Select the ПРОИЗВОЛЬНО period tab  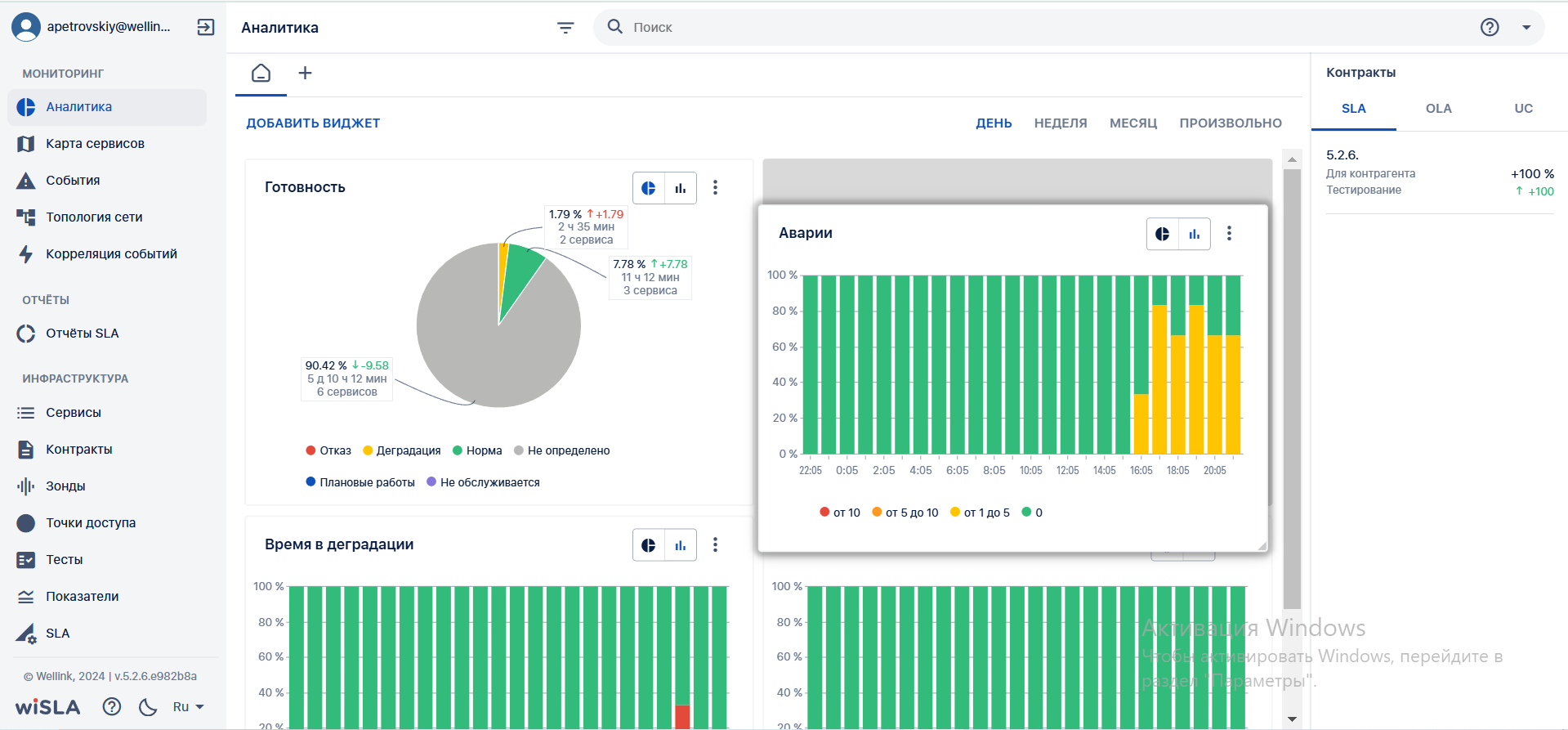[x=1231, y=123]
